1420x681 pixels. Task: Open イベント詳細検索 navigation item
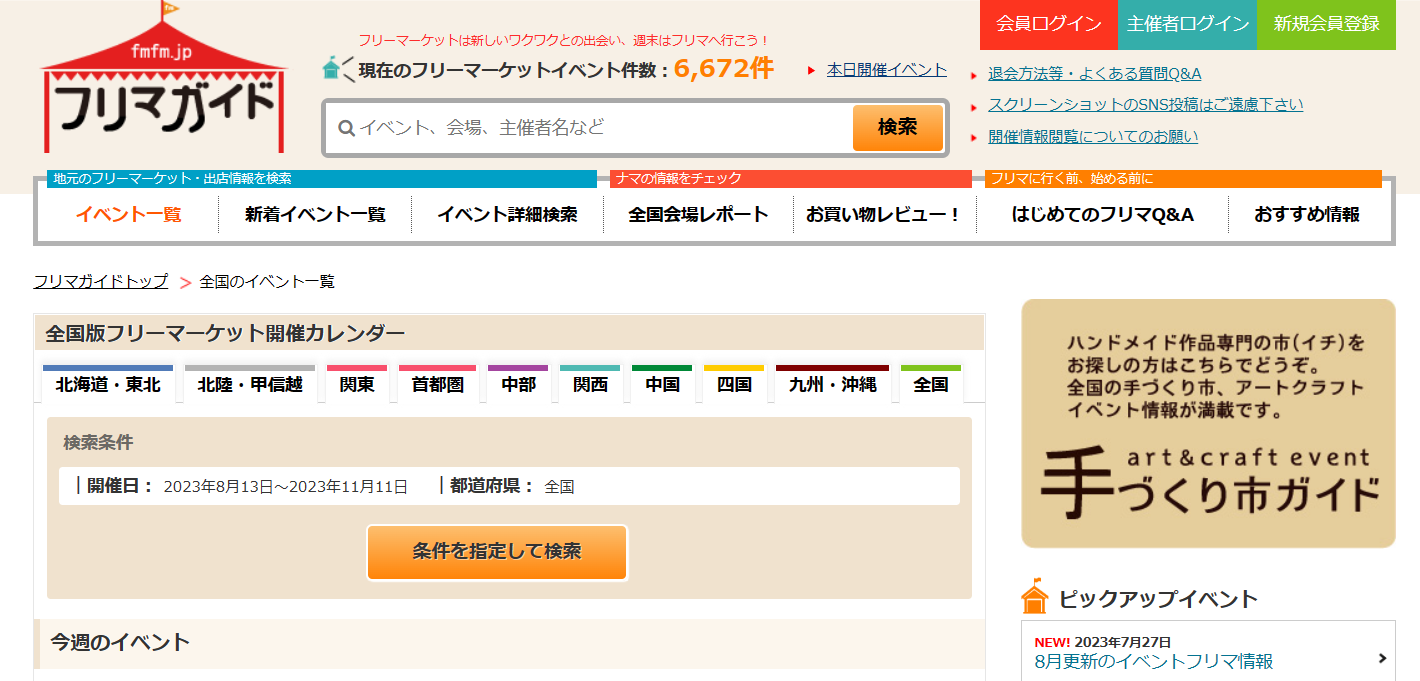click(x=507, y=214)
